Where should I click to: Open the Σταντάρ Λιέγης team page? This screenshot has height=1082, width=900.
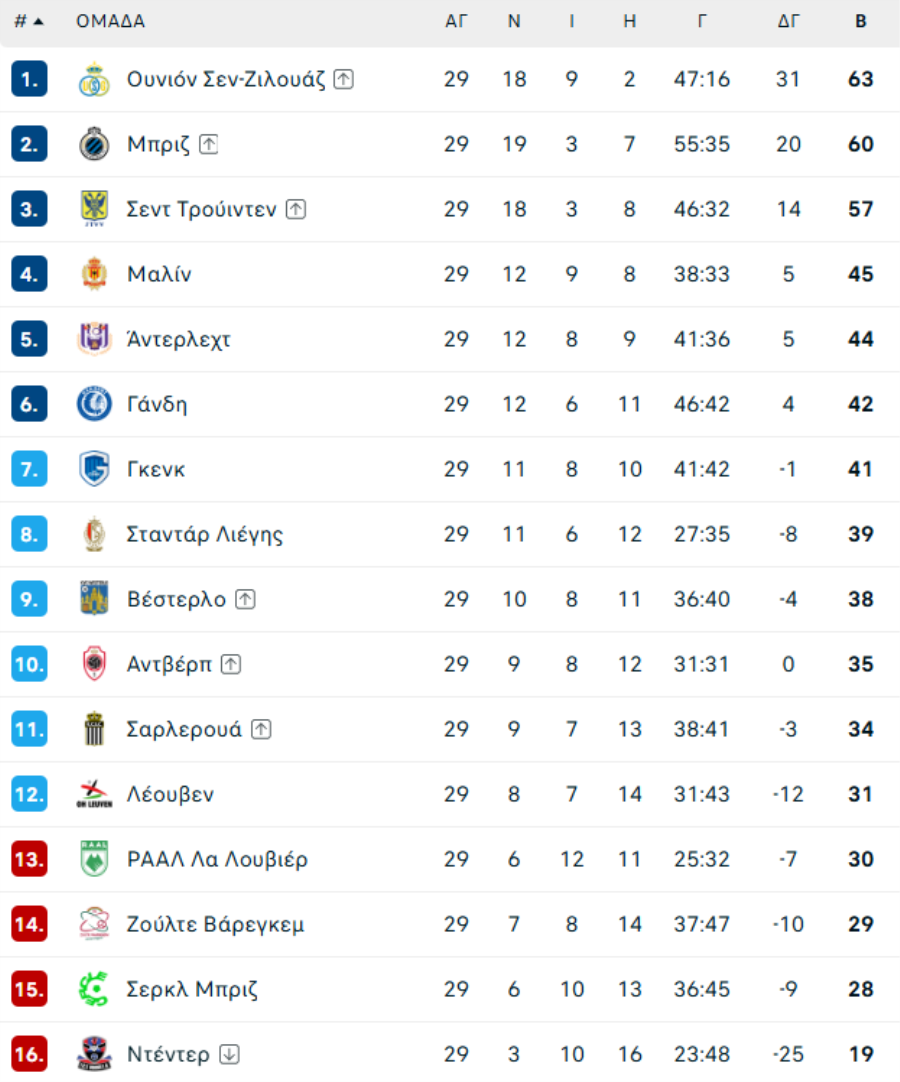tap(205, 534)
